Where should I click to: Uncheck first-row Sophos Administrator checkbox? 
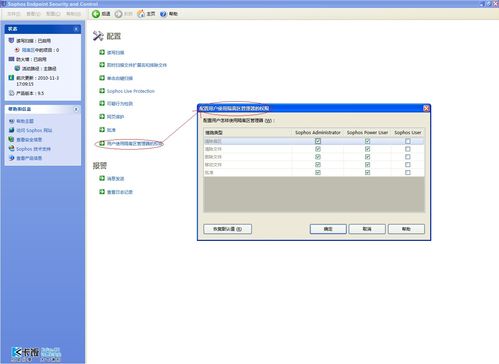click(x=318, y=141)
